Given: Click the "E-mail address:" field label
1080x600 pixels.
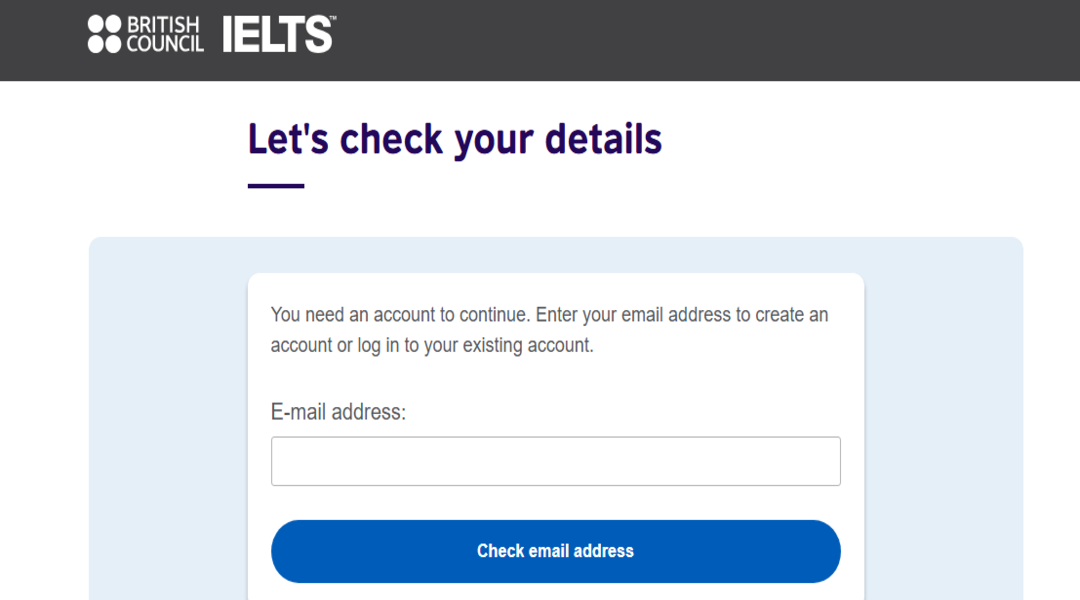Looking at the screenshot, I should 338,412.
